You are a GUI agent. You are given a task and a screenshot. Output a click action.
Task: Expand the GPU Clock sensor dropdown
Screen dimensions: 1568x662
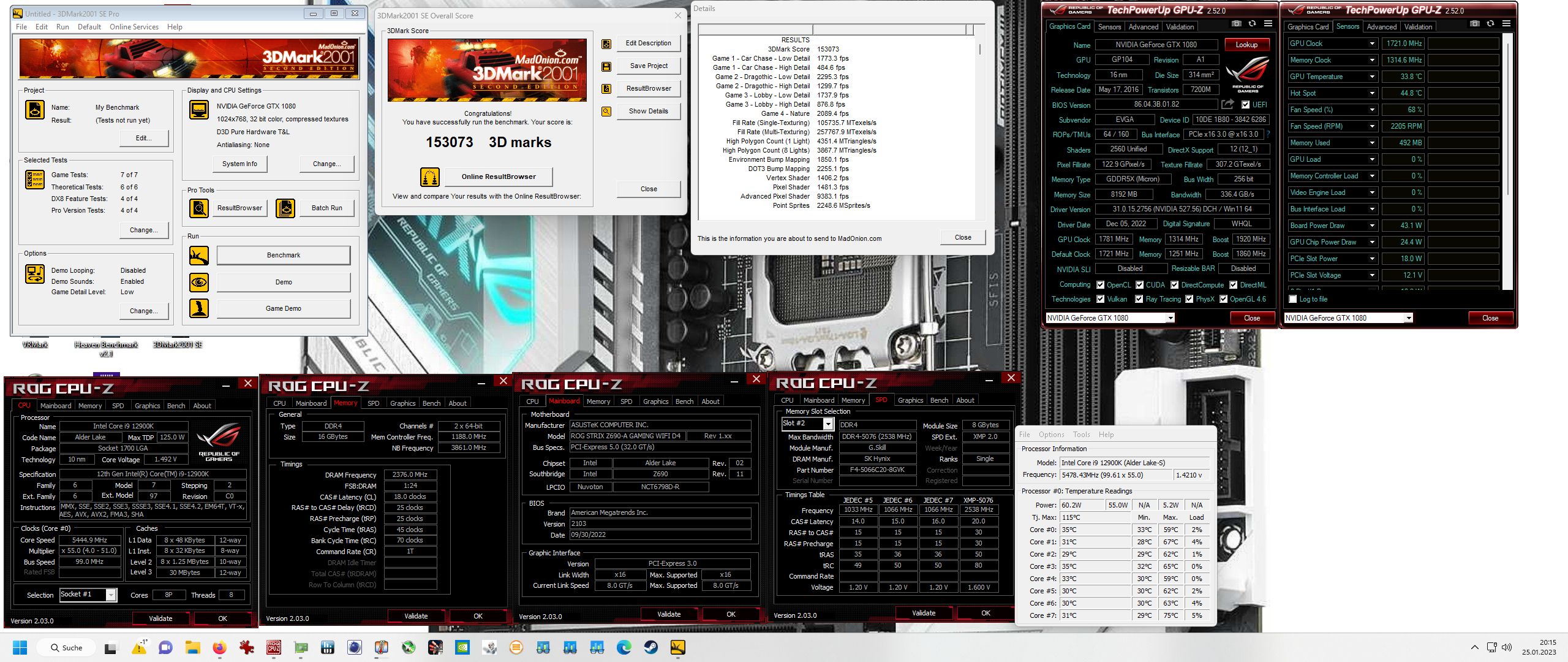tap(1372, 44)
